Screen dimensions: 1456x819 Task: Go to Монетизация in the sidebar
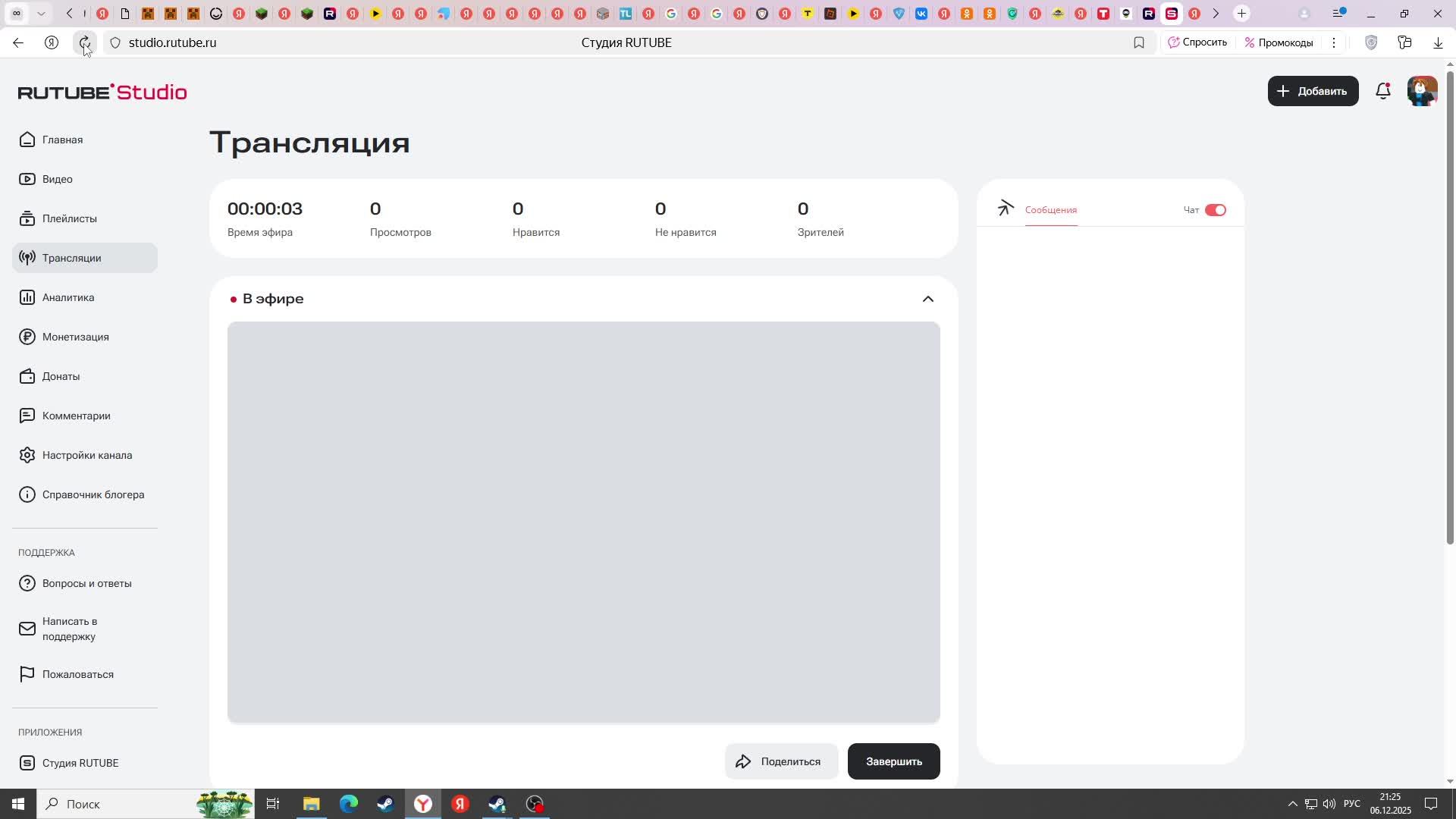(75, 337)
